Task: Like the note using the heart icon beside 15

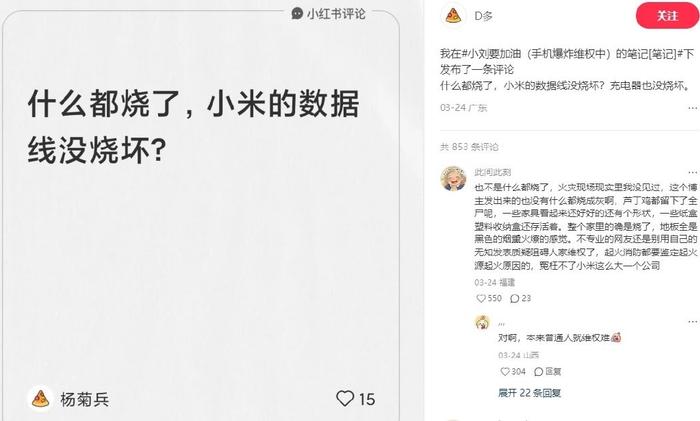Action: [345, 398]
